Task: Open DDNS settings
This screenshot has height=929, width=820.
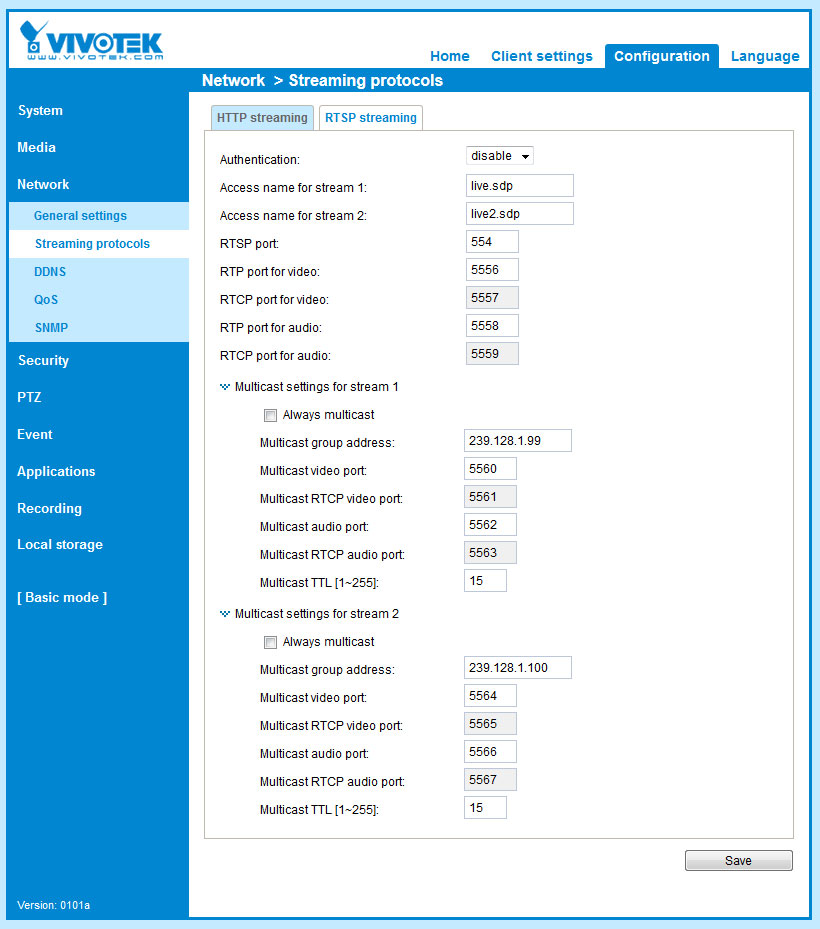Action: click(50, 272)
